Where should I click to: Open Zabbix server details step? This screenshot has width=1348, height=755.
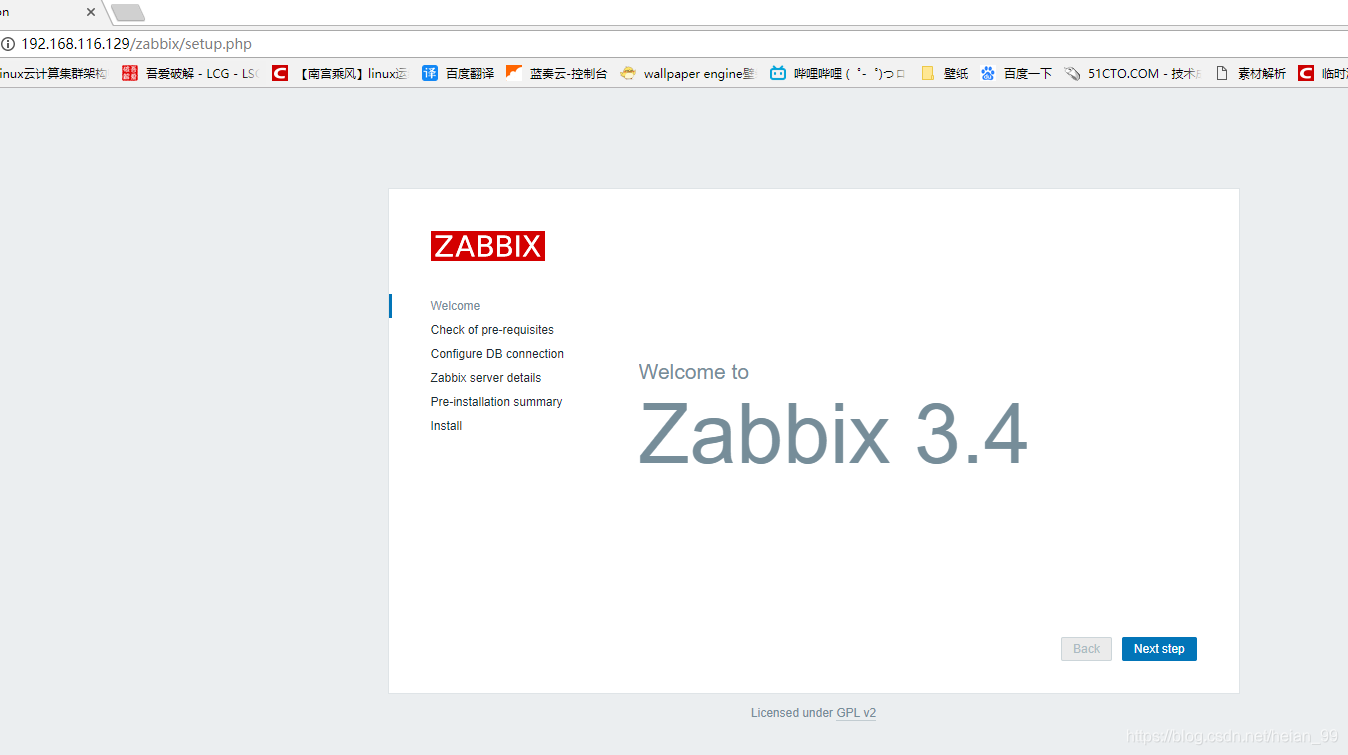(x=486, y=378)
